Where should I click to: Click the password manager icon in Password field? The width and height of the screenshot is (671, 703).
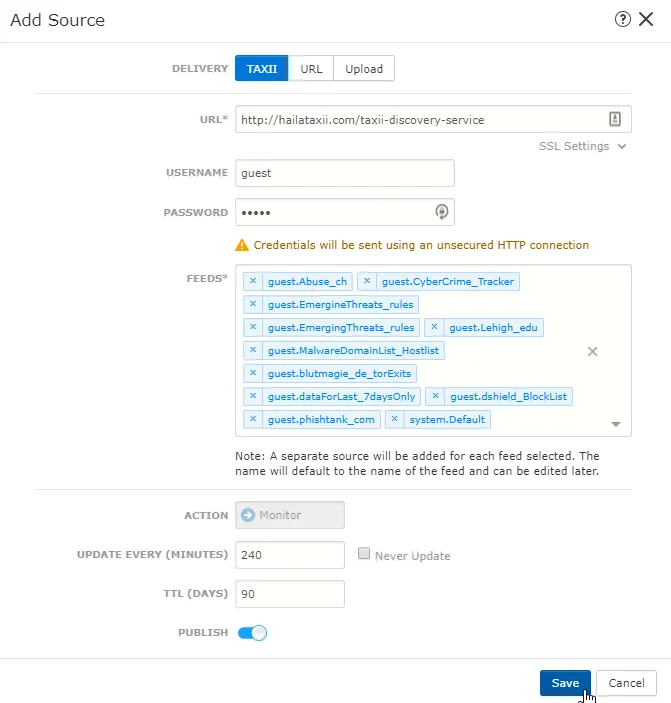coord(442,212)
